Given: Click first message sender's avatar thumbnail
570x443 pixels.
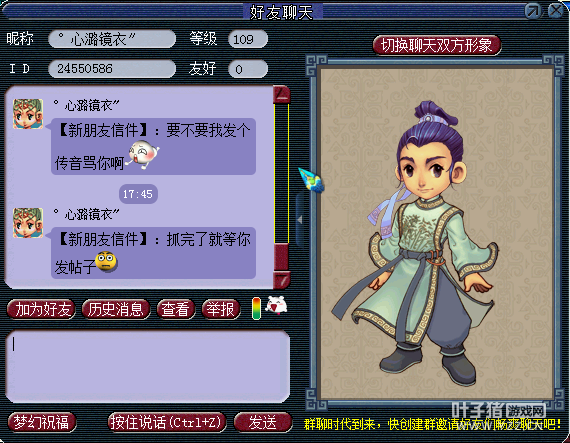Looking at the screenshot, I should click(28, 114).
